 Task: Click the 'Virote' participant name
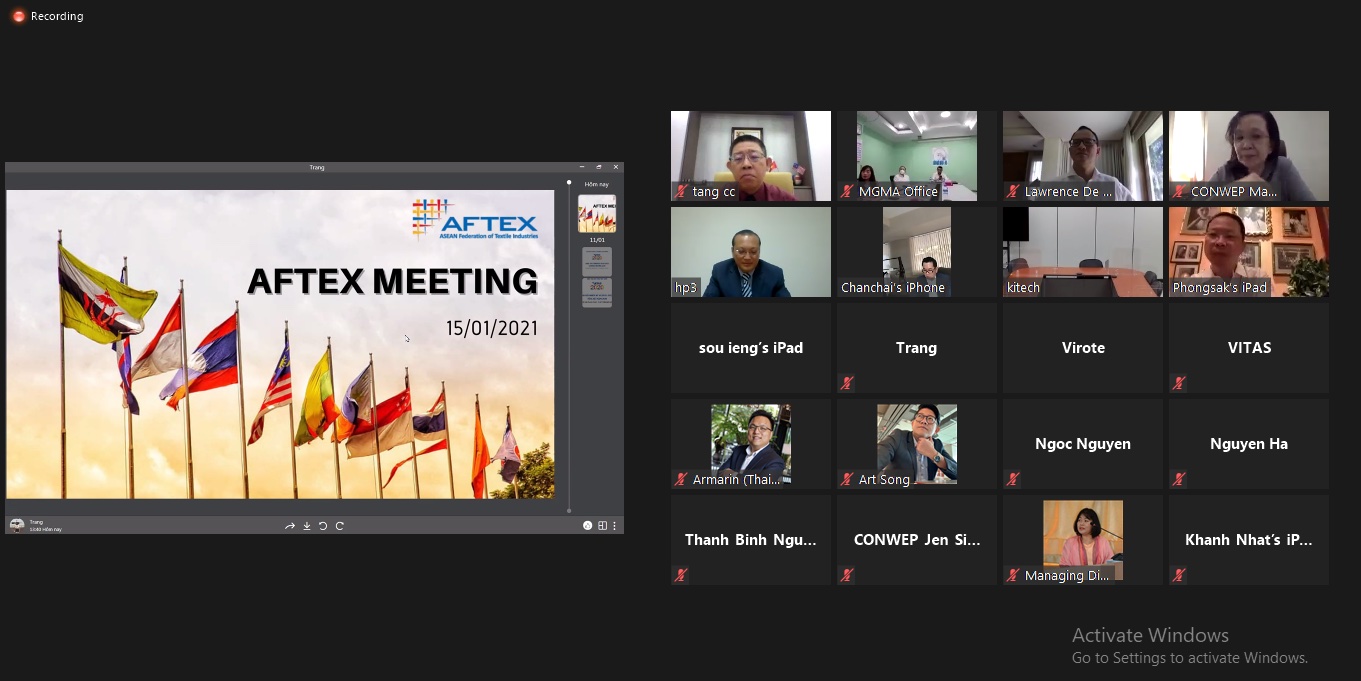1083,348
